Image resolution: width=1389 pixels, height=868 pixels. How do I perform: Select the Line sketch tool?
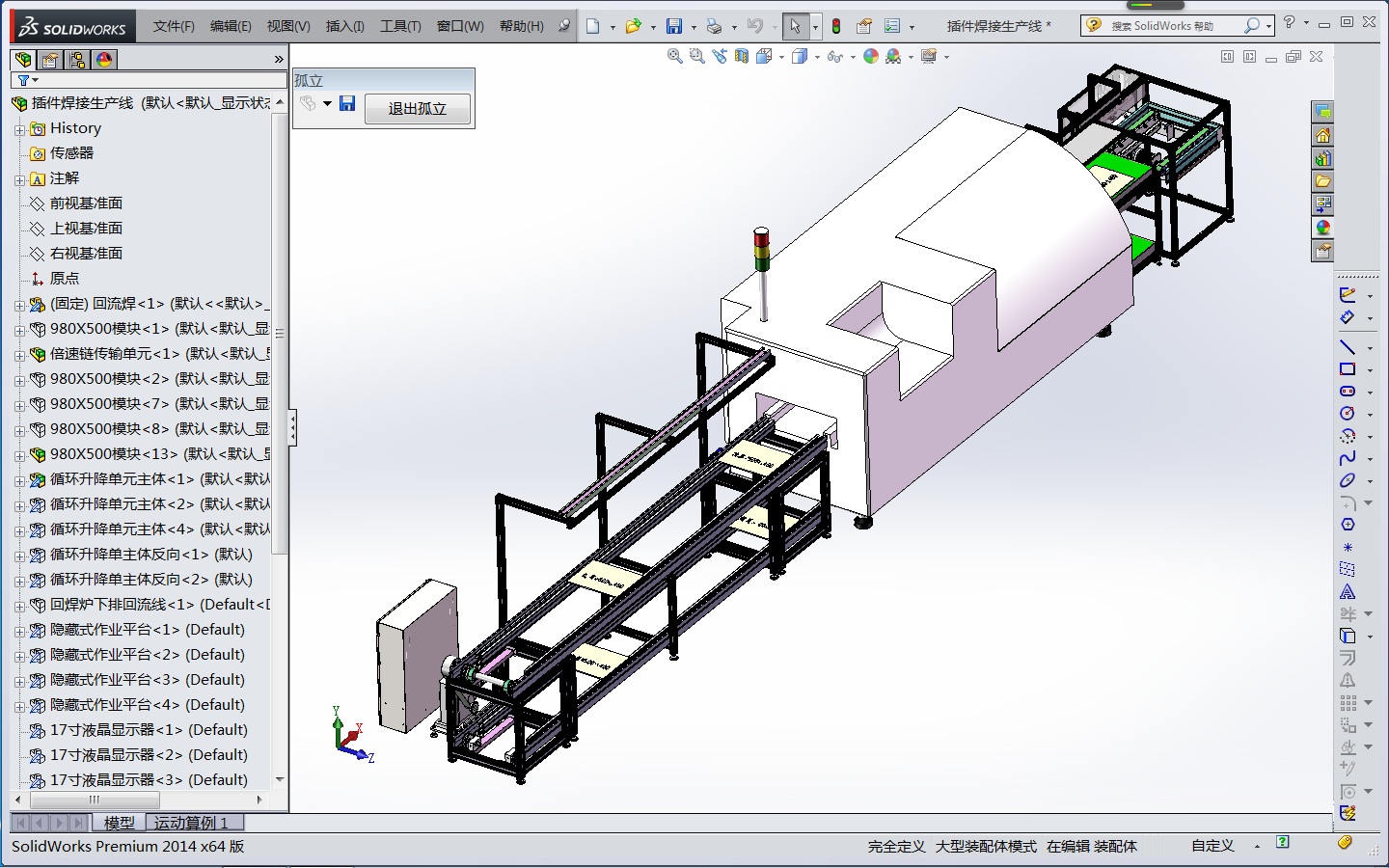point(1348,346)
